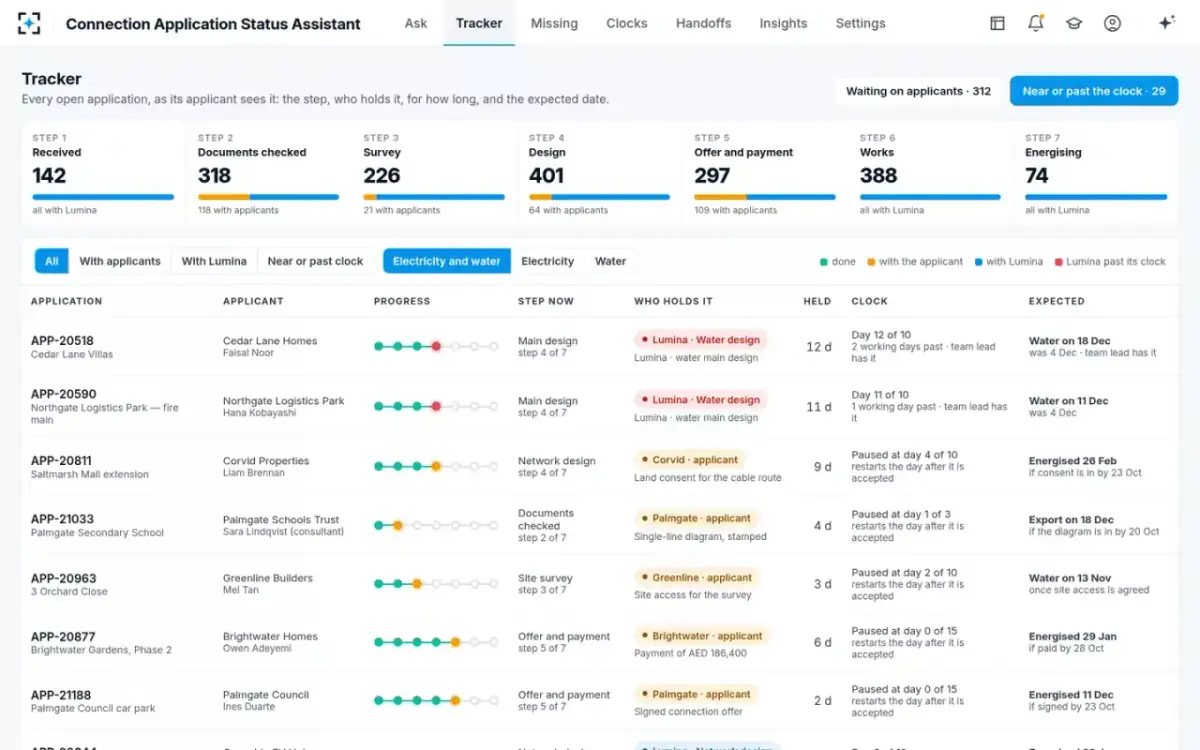Switch to the Tracker tab
Image resolution: width=1200 pixels, height=750 pixels.
[479, 23]
